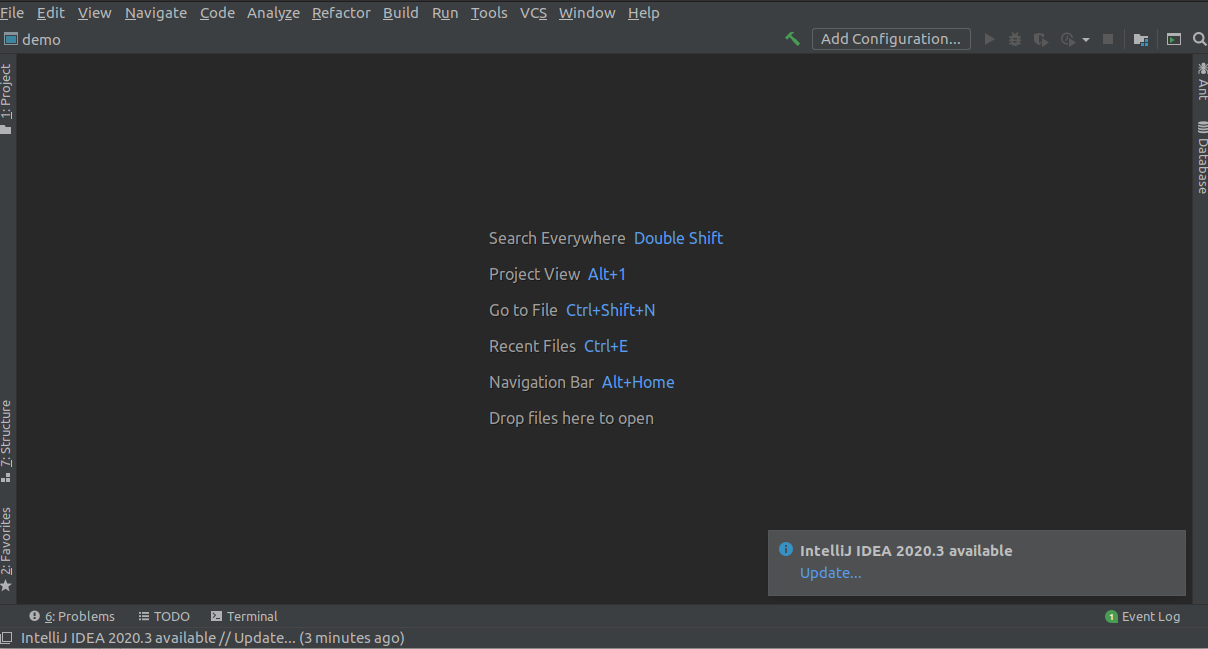Expand the Profiler dropdown arrow in toolbar
The width and height of the screenshot is (1208, 649).
[x=1085, y=40]
